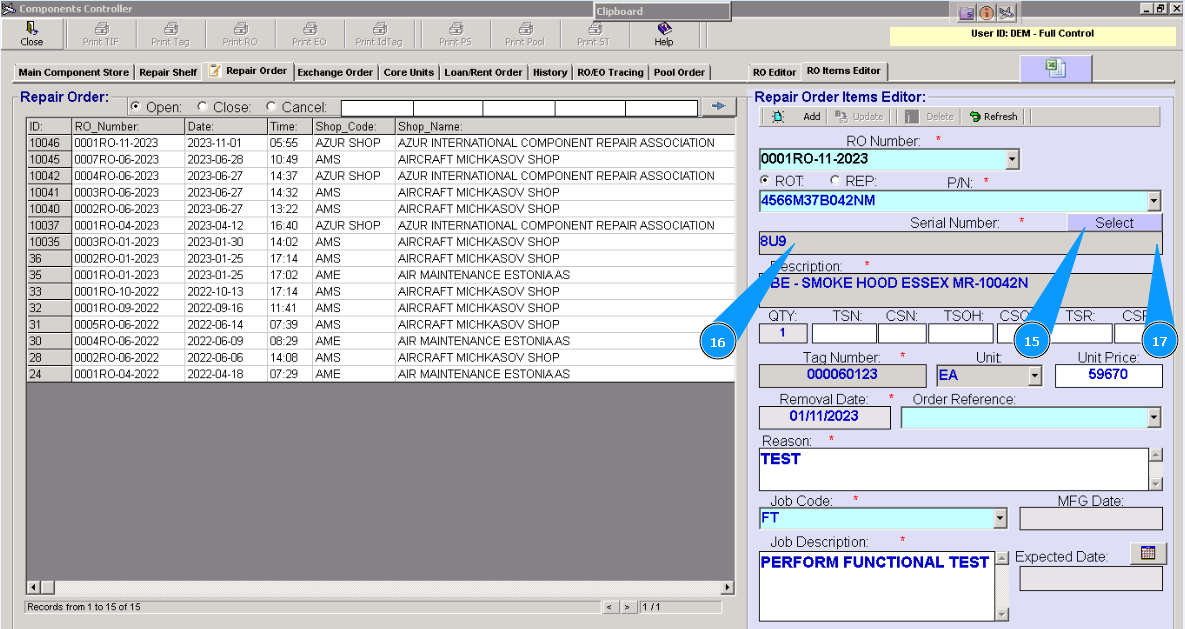This screenshot has height=629, width=1185.
Task: Click into the Unit Price field
Action: click(x=1108, y=376)
